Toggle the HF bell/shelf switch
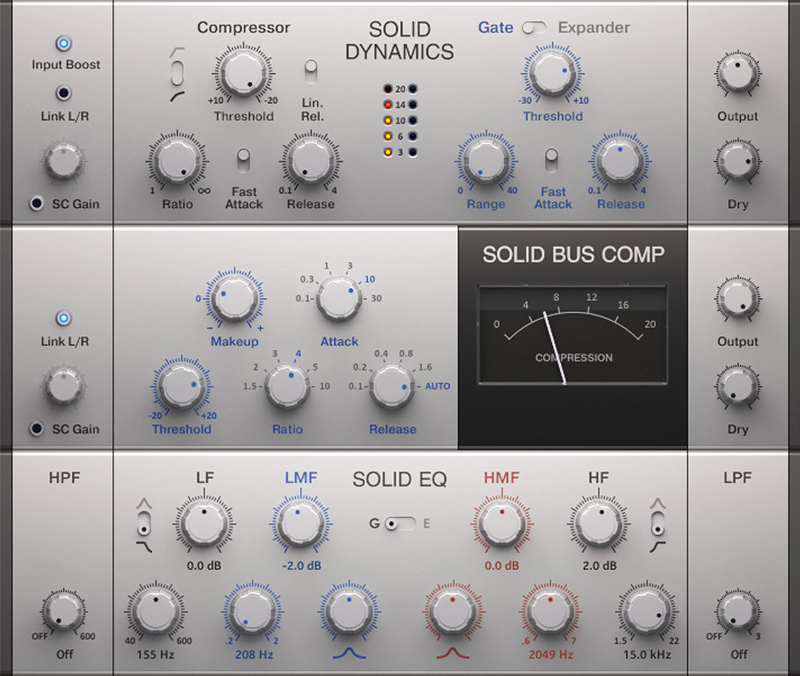The height and width of the screenshot is (676, 800). [x=658, y=524]
